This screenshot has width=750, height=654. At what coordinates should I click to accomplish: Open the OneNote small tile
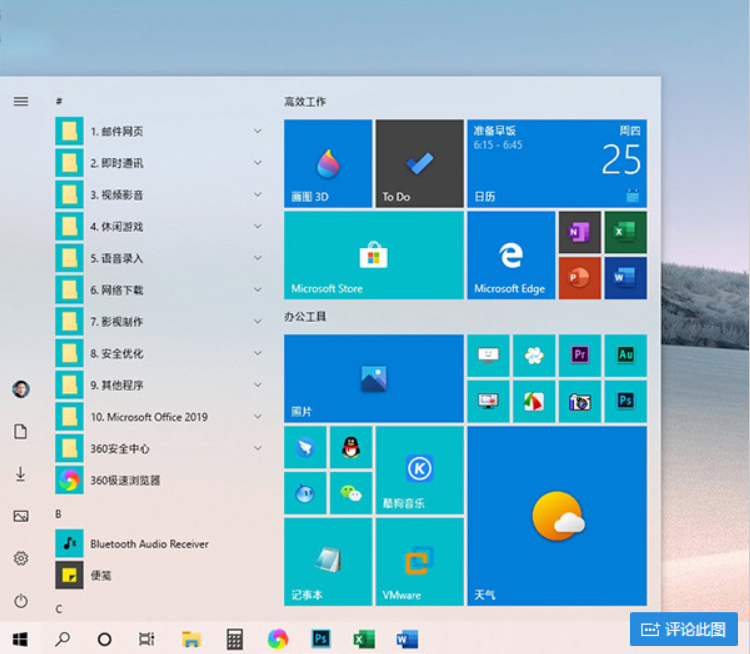tap(580, 233)
